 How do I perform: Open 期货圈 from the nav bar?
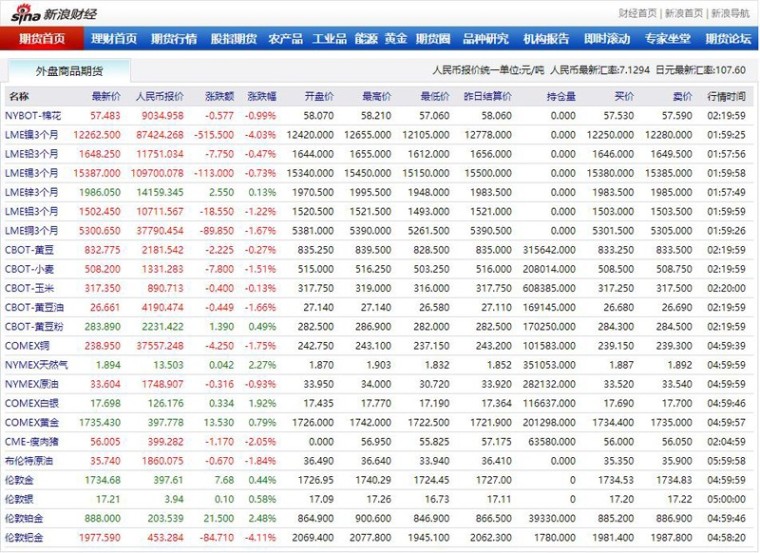[x=433, y=39]
